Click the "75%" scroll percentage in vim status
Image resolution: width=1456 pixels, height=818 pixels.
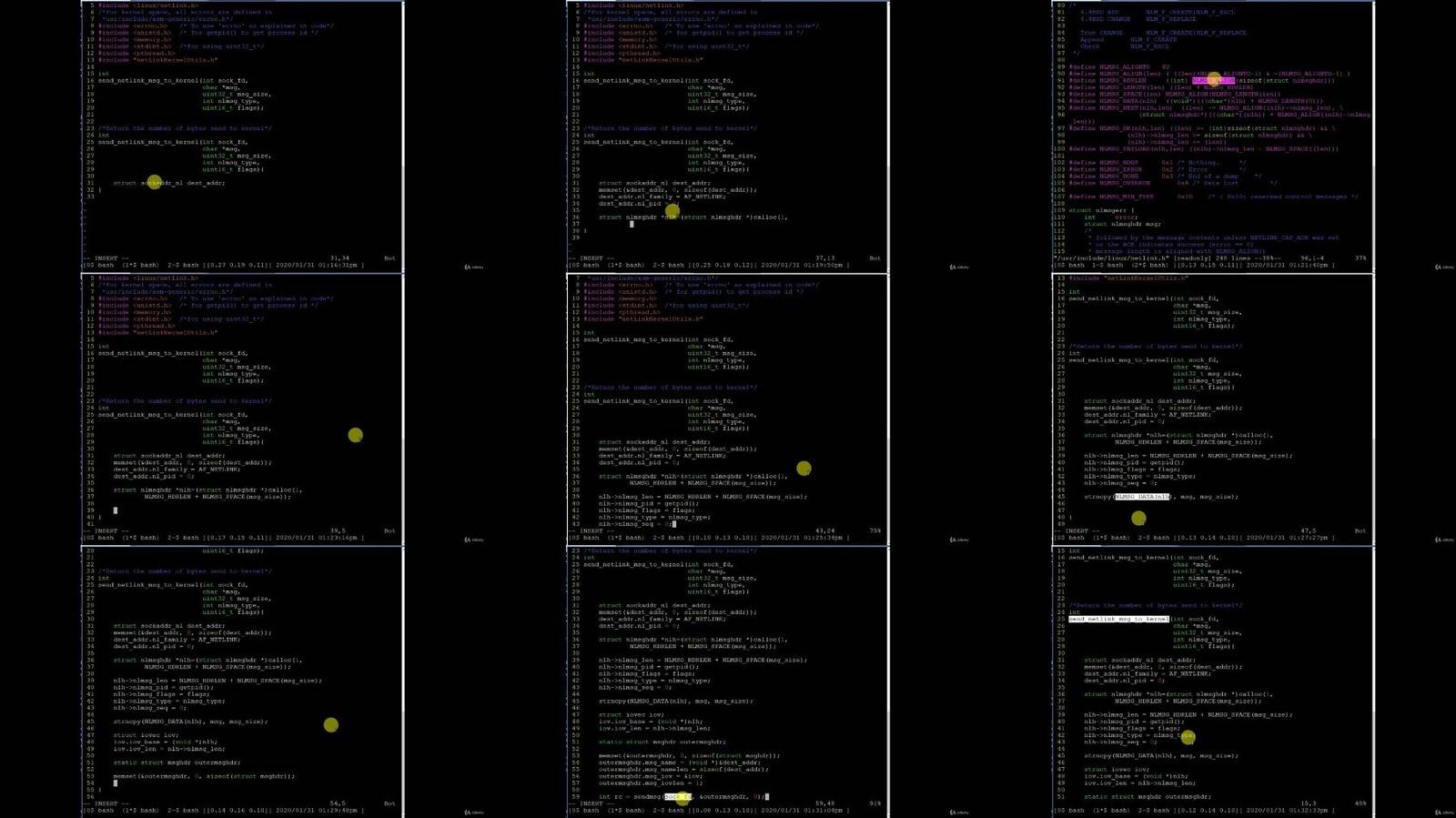point(875,531)
